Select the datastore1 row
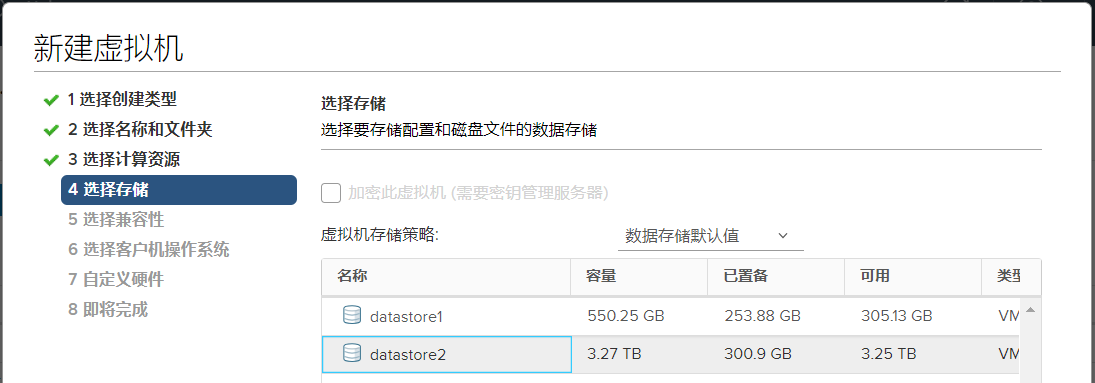 [673, 316]
